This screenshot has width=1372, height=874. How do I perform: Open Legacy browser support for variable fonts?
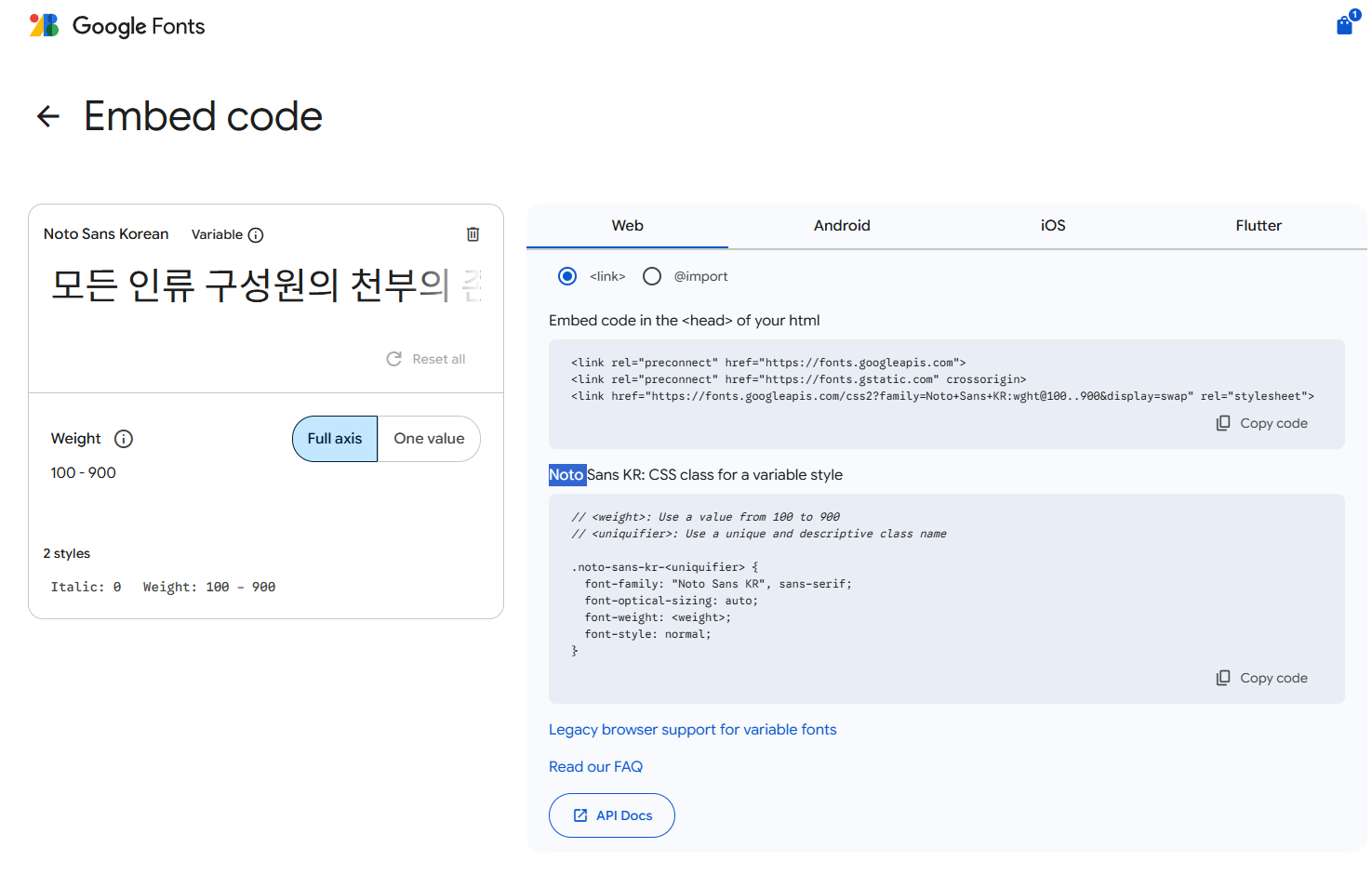(x=693, y=730)
